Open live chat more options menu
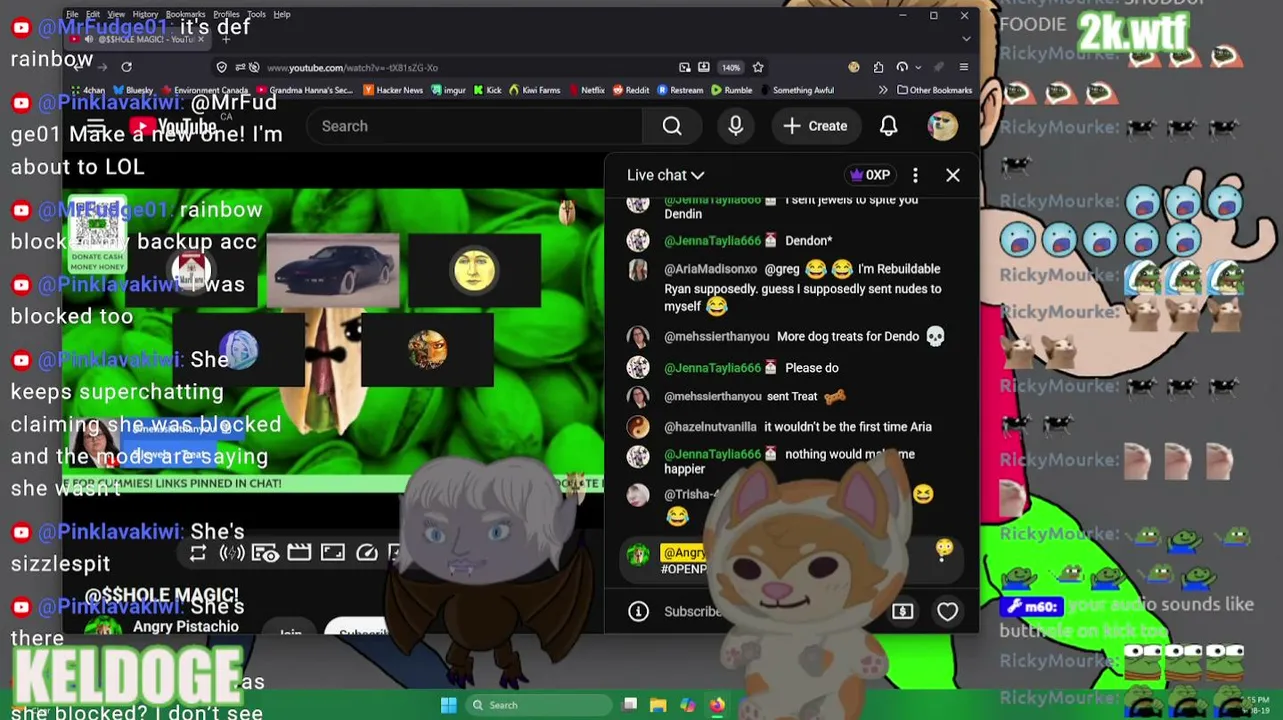This screenshot has height=720, width=1283. click(x=915, y=175)
